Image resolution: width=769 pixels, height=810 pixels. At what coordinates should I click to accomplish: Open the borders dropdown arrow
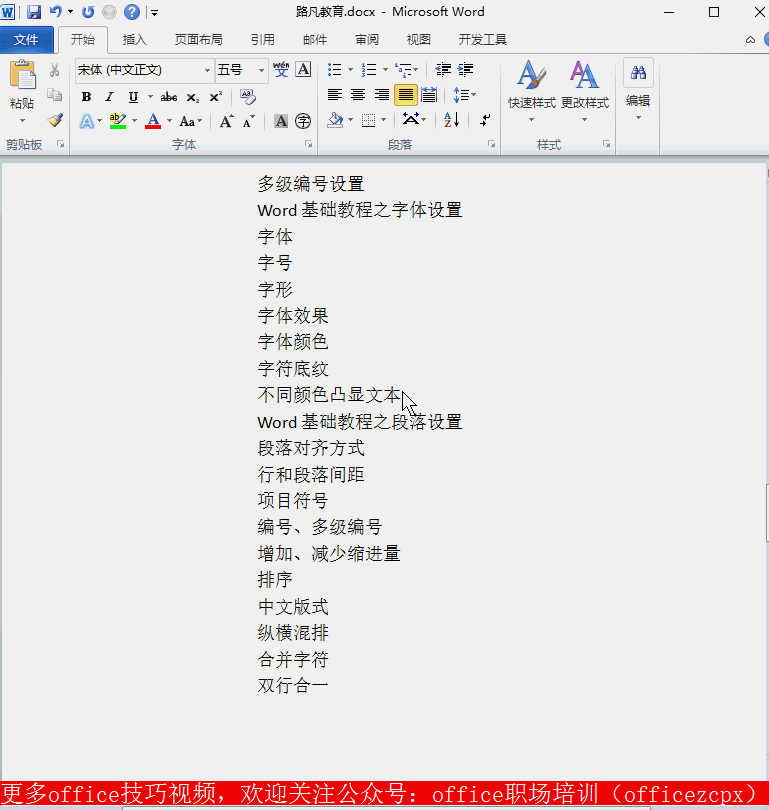[383, 120]
